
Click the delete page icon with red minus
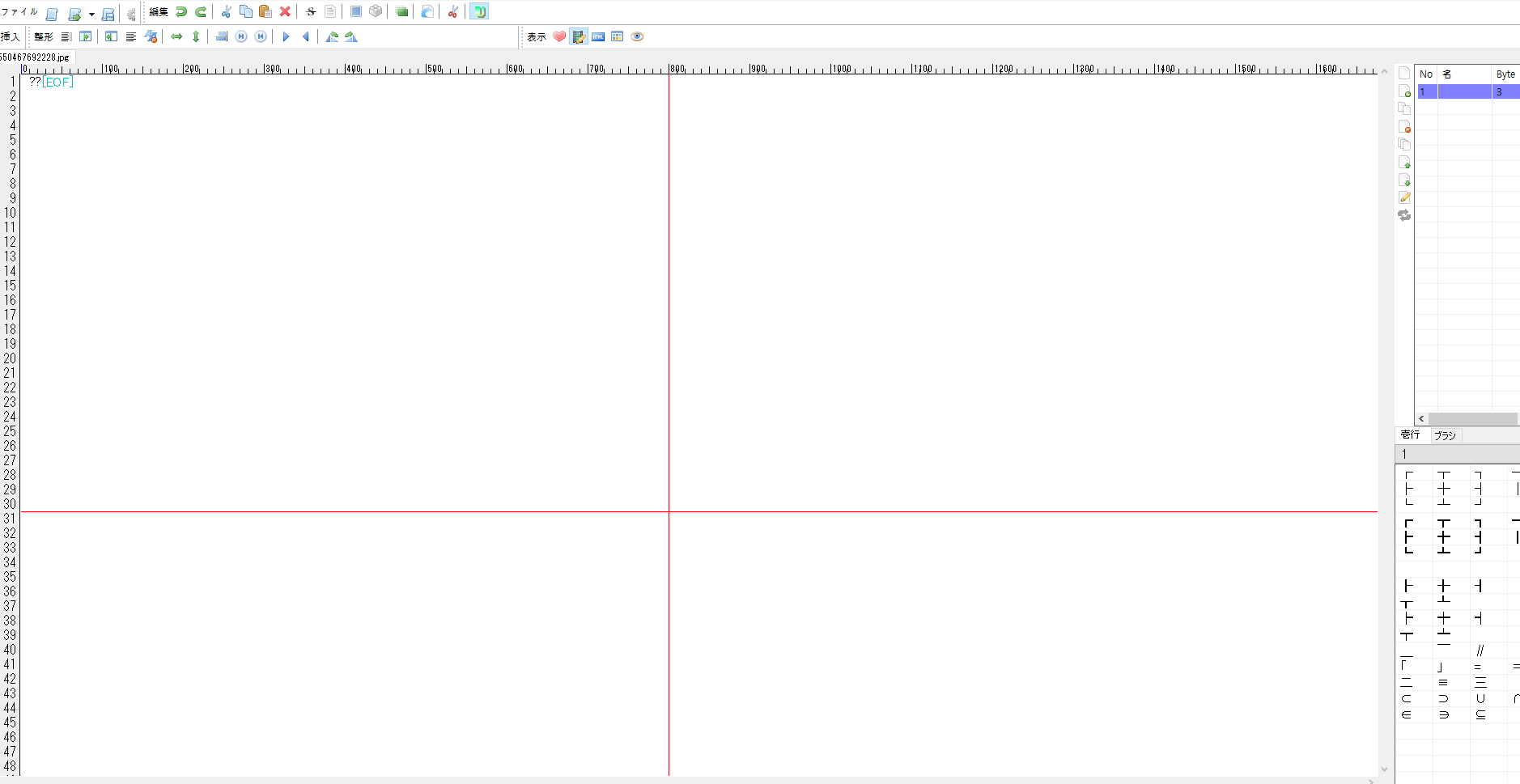[1404, 126]
